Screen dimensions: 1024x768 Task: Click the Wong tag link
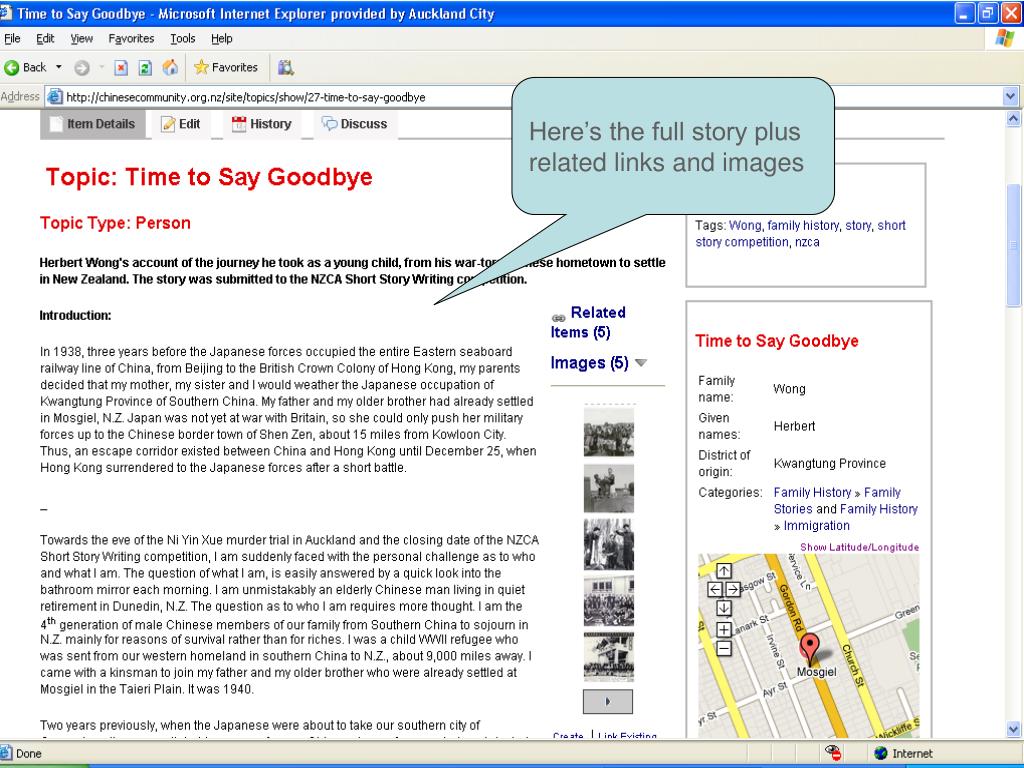[x=745, y=225]
